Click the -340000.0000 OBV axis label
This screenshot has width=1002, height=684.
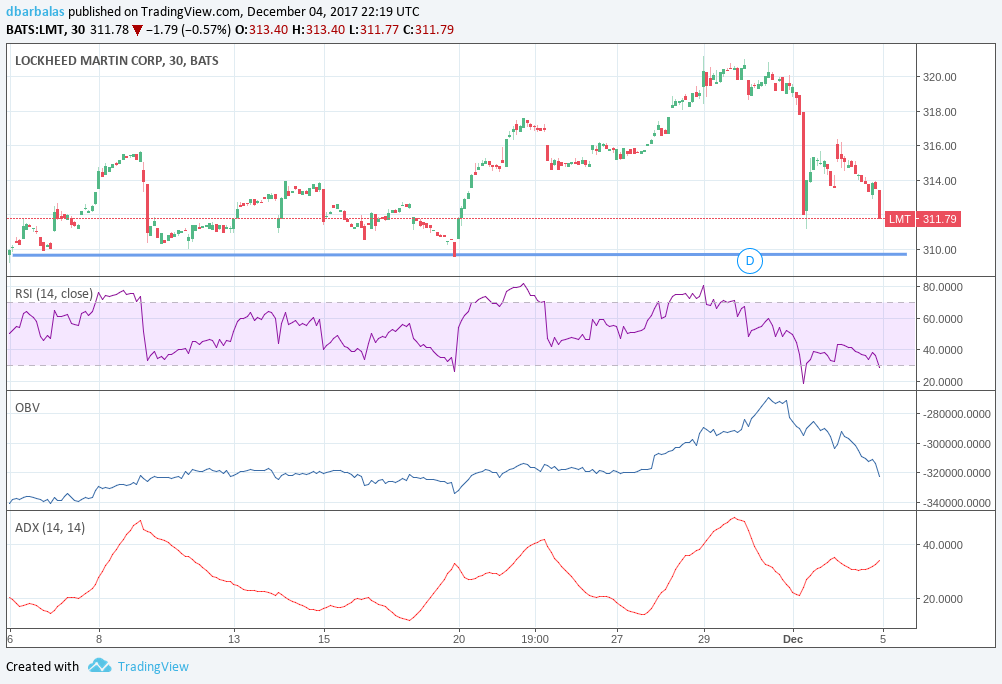tap(957, 503)
